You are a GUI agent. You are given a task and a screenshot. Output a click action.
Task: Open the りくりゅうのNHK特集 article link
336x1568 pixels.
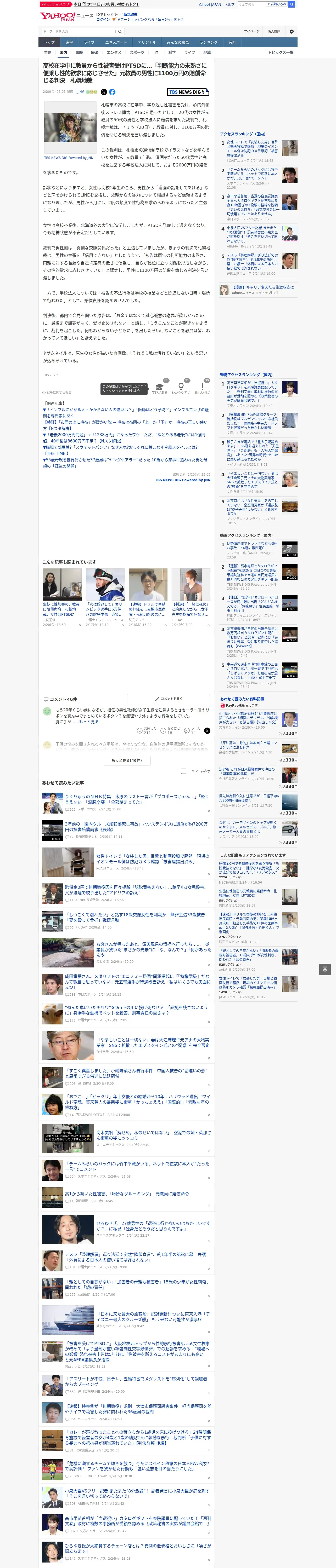(x=137, y=799)
